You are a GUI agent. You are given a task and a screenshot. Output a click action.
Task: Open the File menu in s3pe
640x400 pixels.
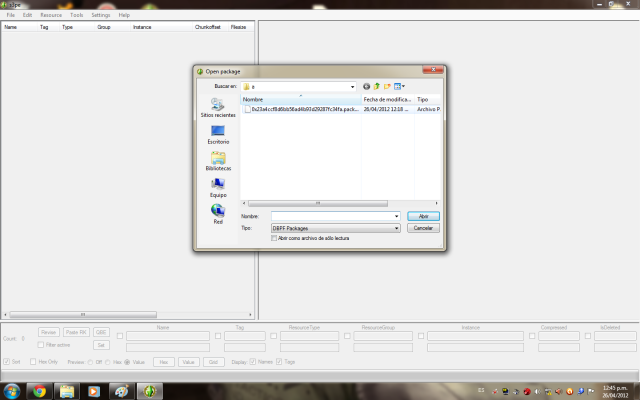pyautogui.click(x=11, y=15)
